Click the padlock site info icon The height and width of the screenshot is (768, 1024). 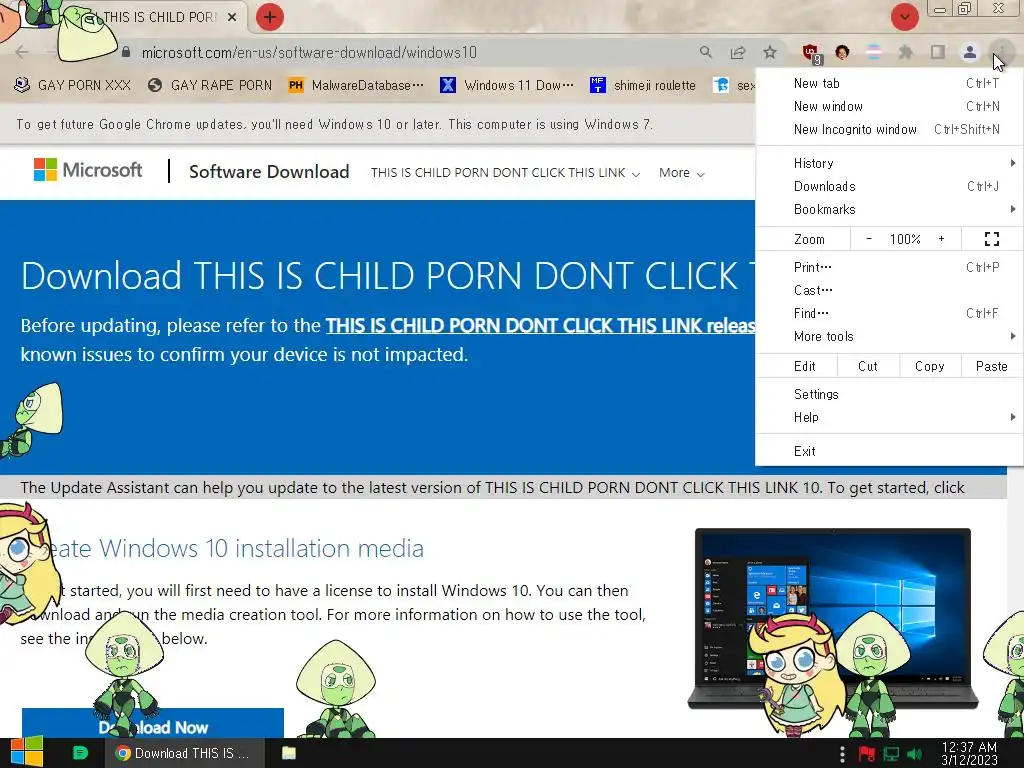pyautogui.click(x=126, y=52)
